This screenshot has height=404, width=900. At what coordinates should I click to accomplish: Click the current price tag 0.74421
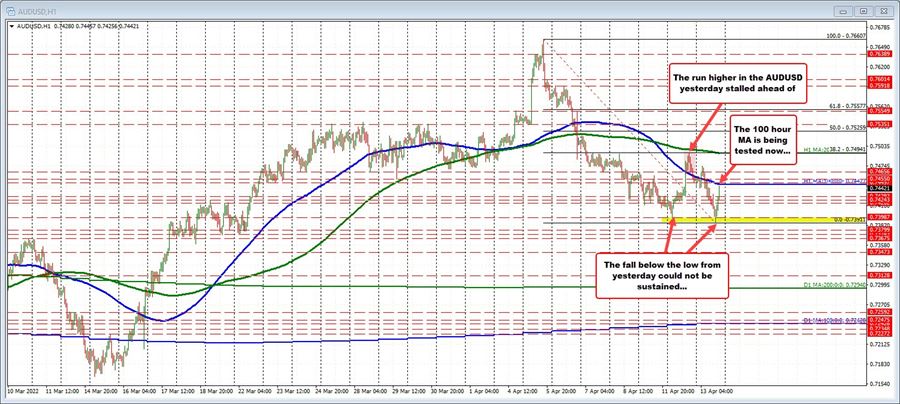coord(881,188)
